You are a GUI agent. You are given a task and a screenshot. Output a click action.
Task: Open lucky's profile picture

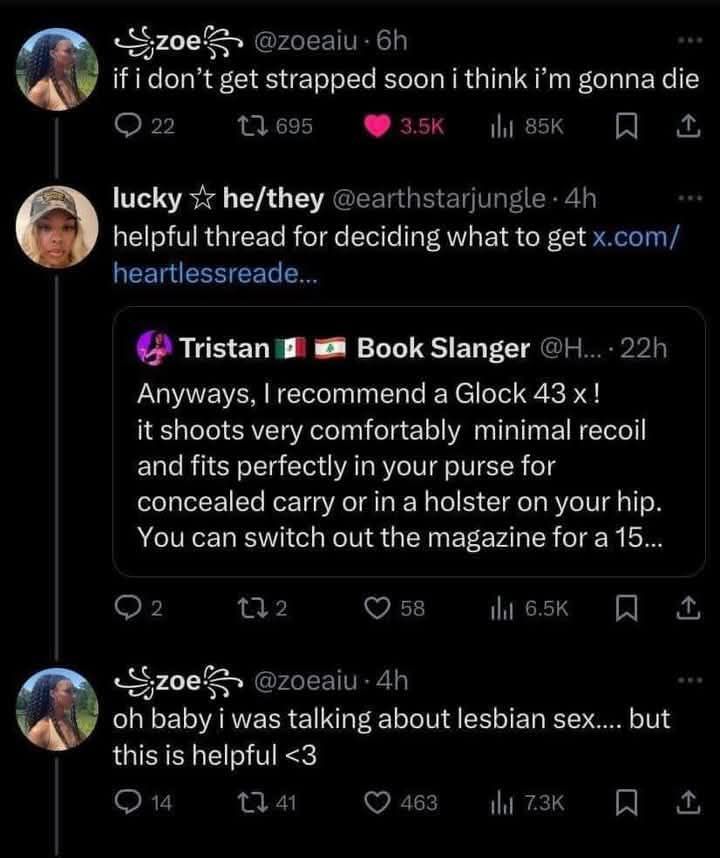coord(57,225)
